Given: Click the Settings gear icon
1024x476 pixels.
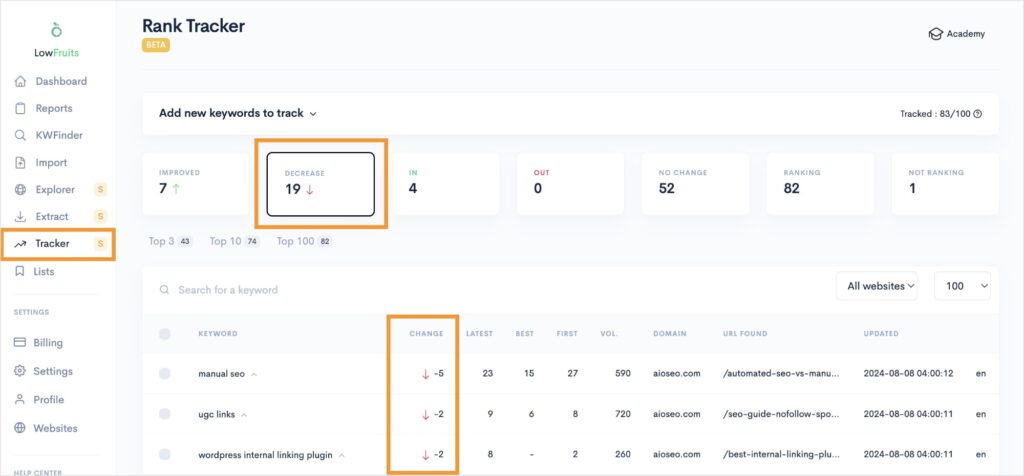Looking at the screenshot, I should coord(20,371).
